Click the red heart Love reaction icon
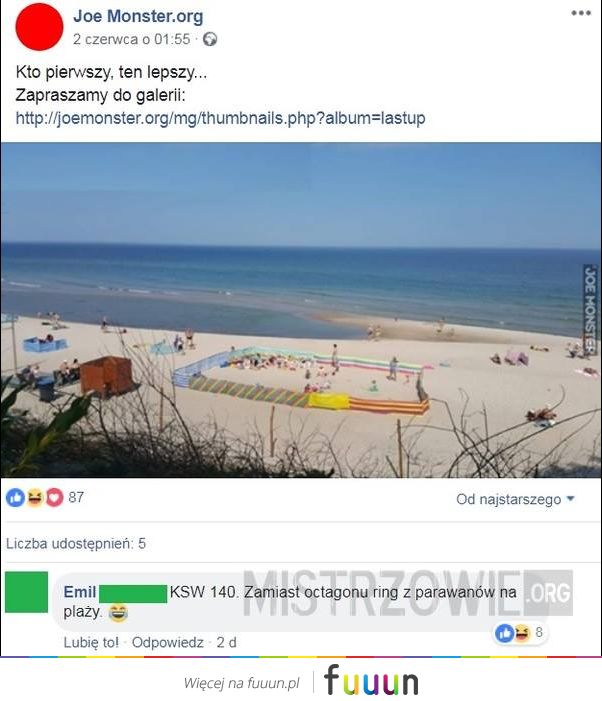This screenshot has height=701, width=602. [54, 498]
